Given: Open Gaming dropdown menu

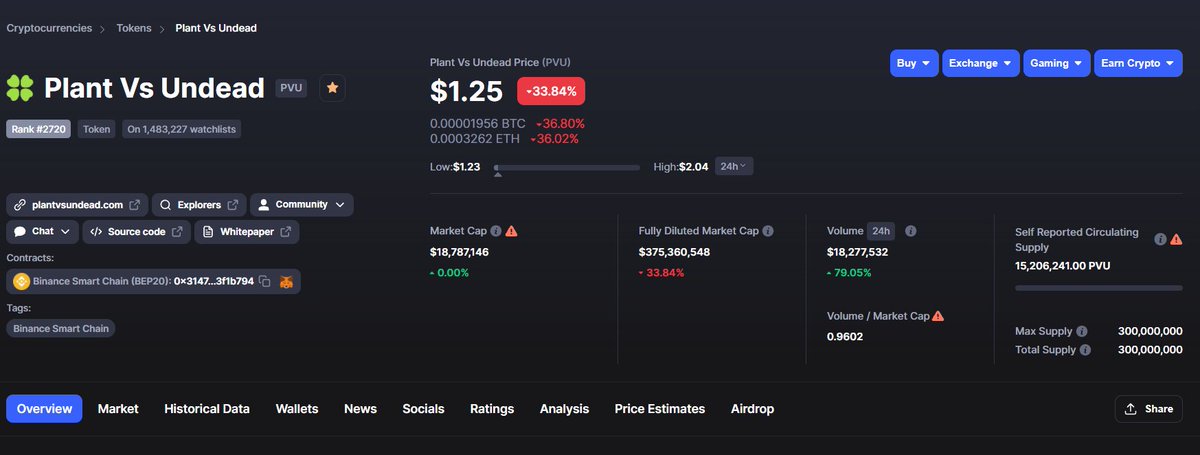Looking at the screenshot, I should (1056, 63).
